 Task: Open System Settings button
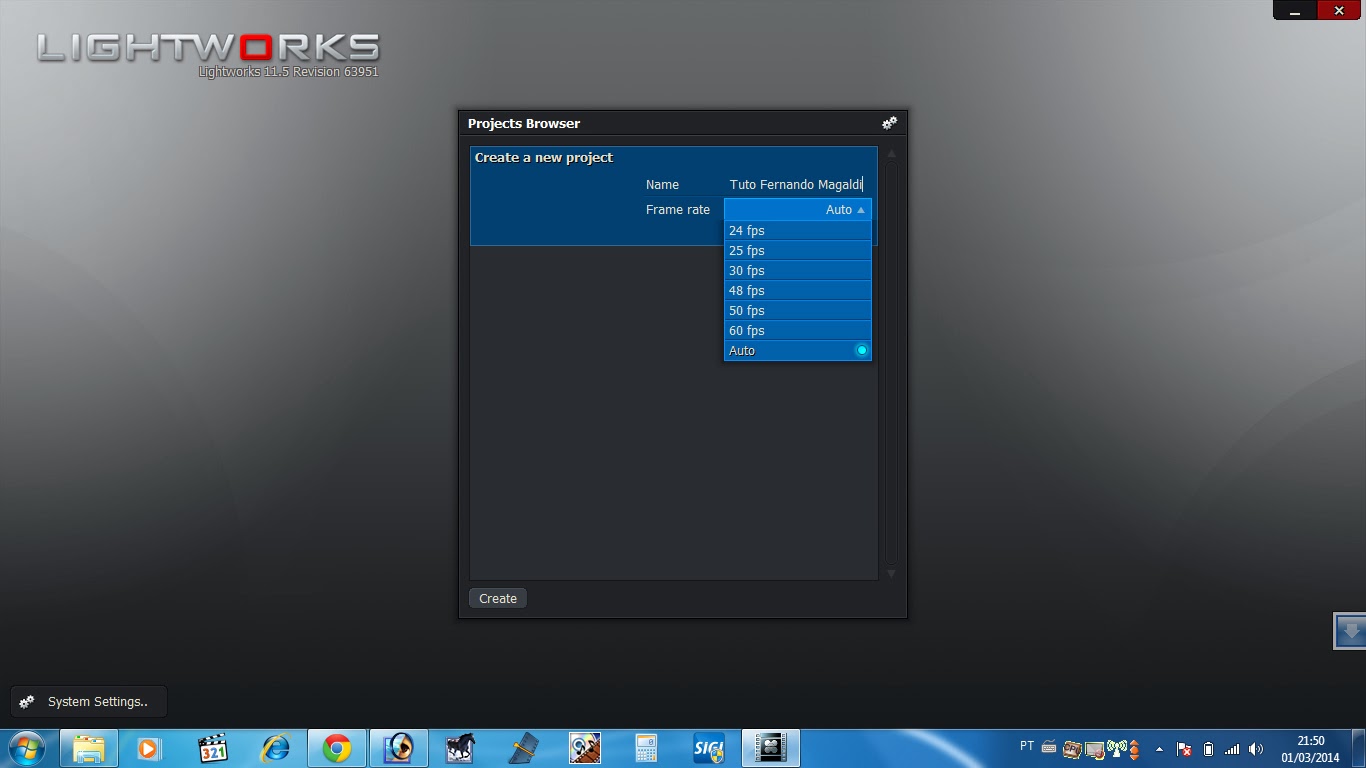(x=89, y=702)
